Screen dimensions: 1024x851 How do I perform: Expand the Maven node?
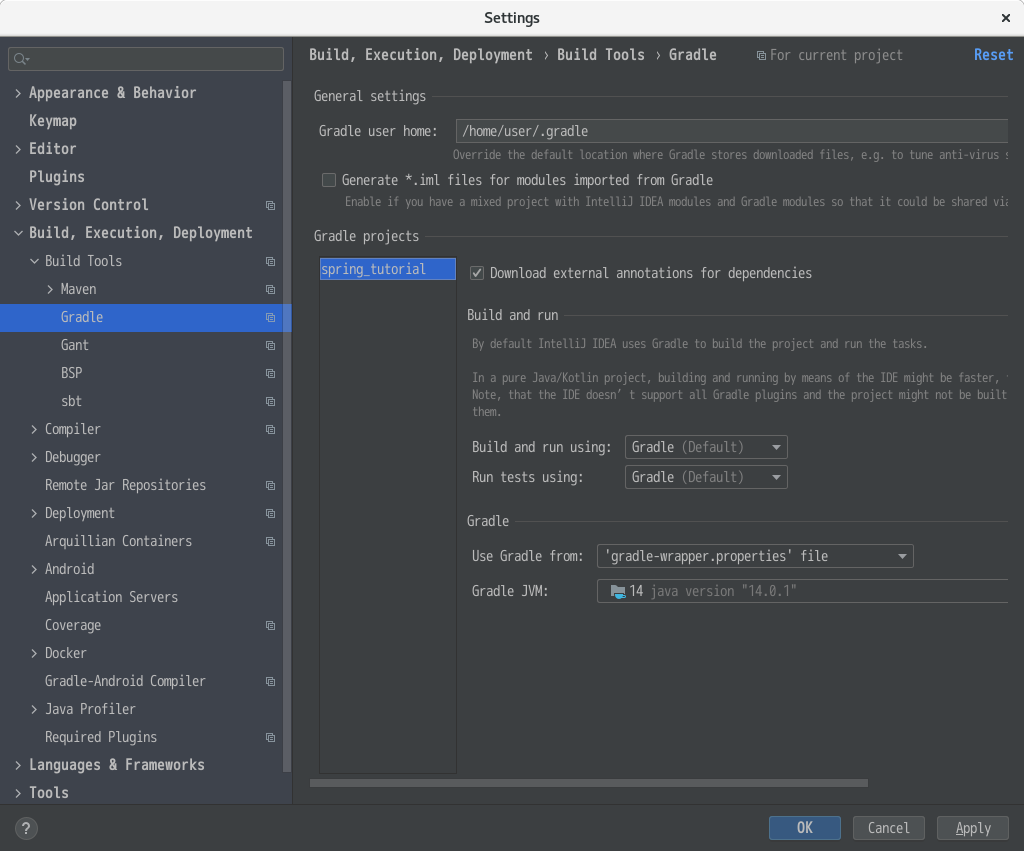coord(50,289)
